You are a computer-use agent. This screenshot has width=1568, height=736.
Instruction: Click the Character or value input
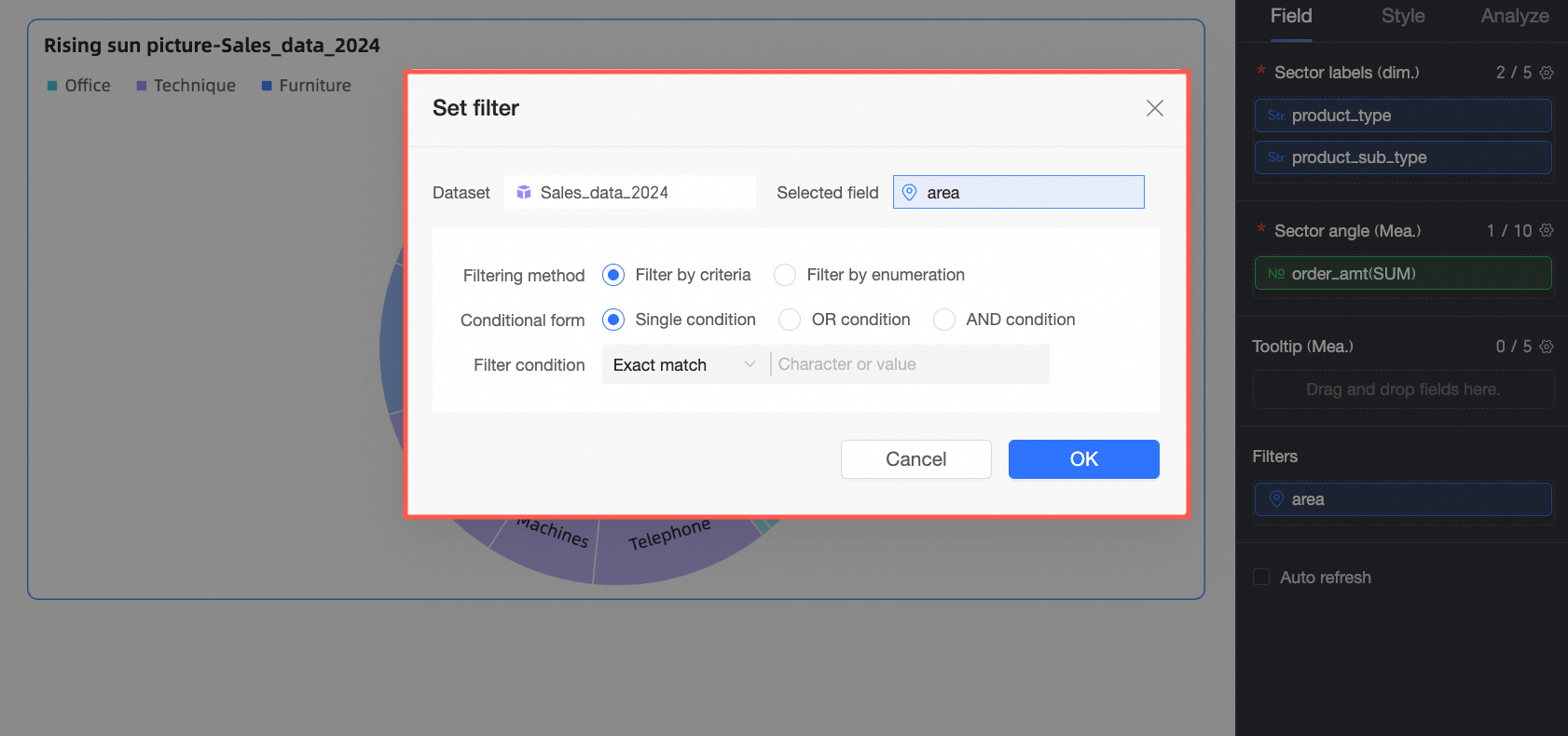[909, 364]
